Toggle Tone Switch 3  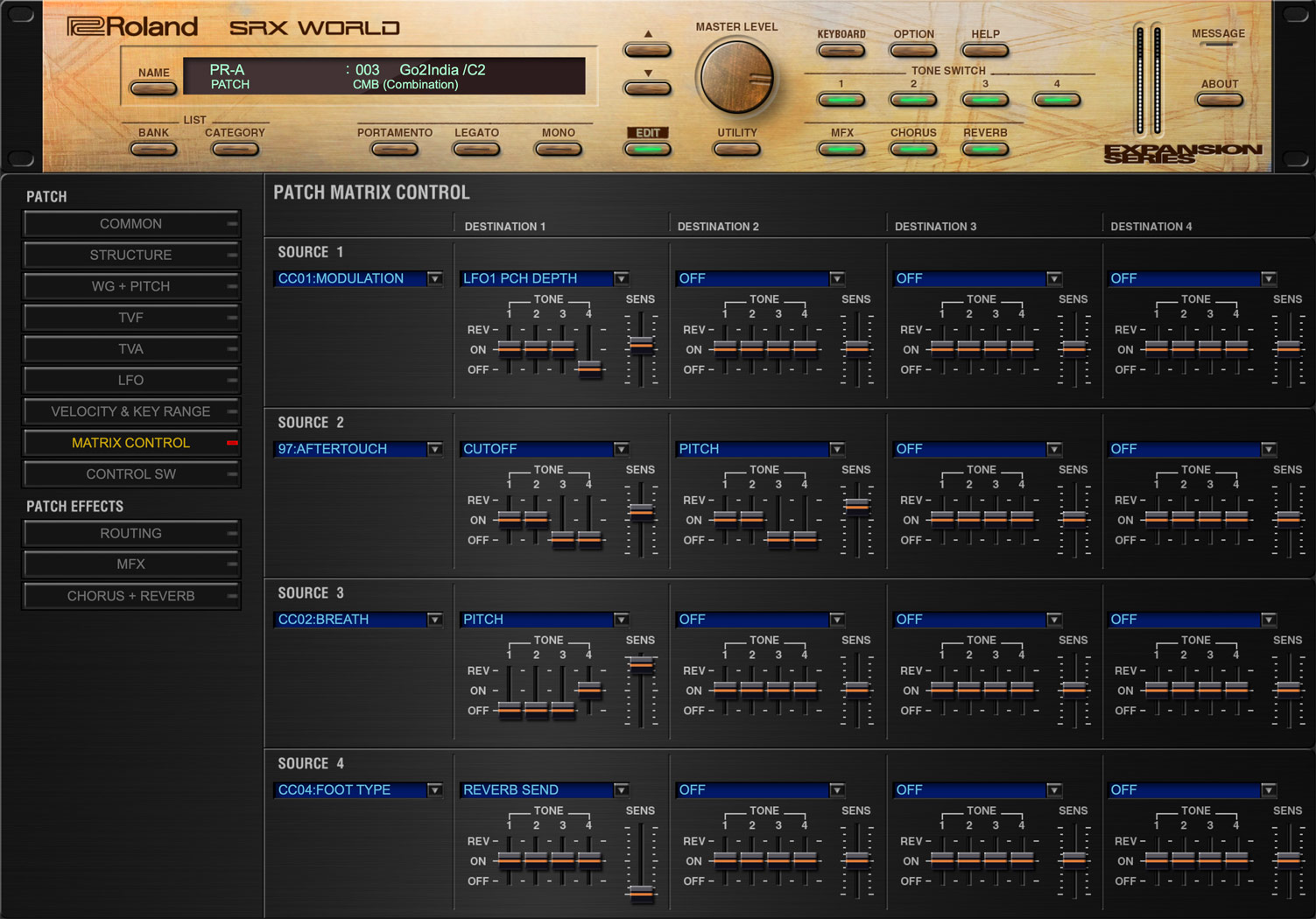(x=985, y=100)
